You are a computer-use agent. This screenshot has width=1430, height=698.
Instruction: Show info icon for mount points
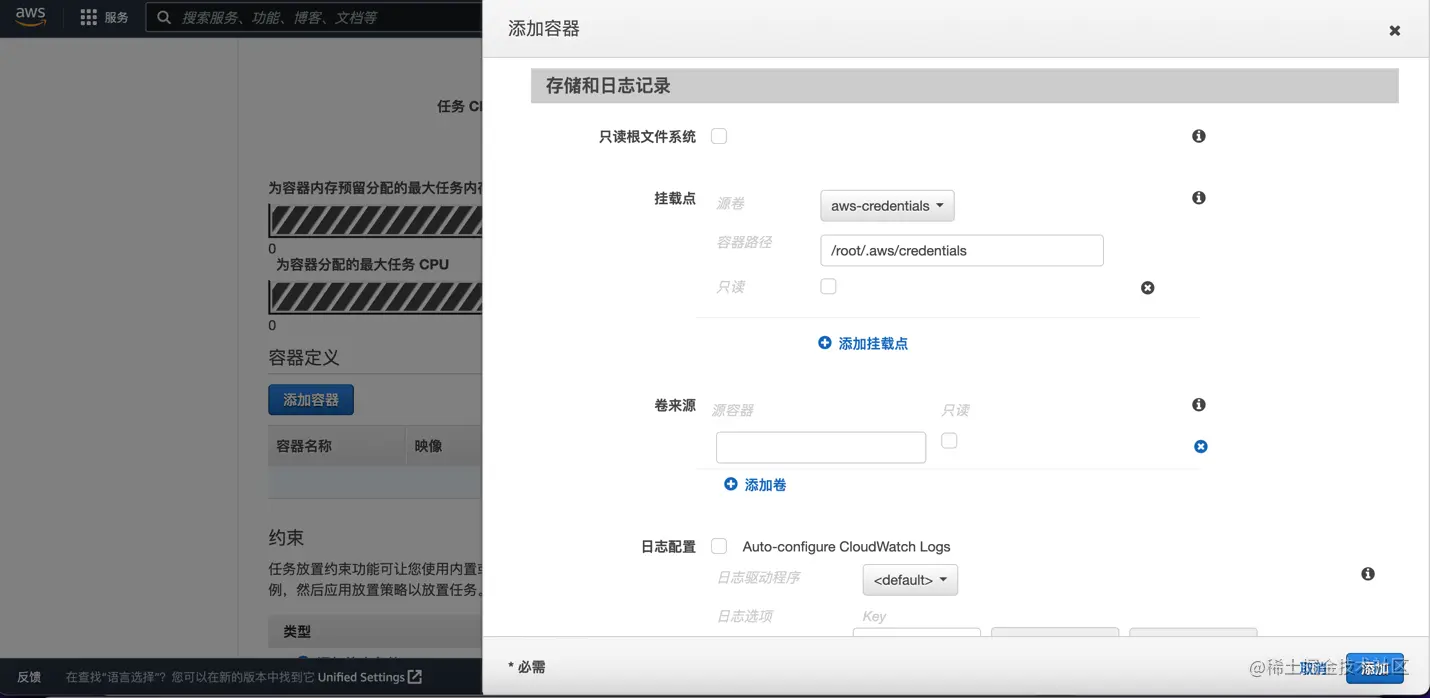(x=1199, y=198)
